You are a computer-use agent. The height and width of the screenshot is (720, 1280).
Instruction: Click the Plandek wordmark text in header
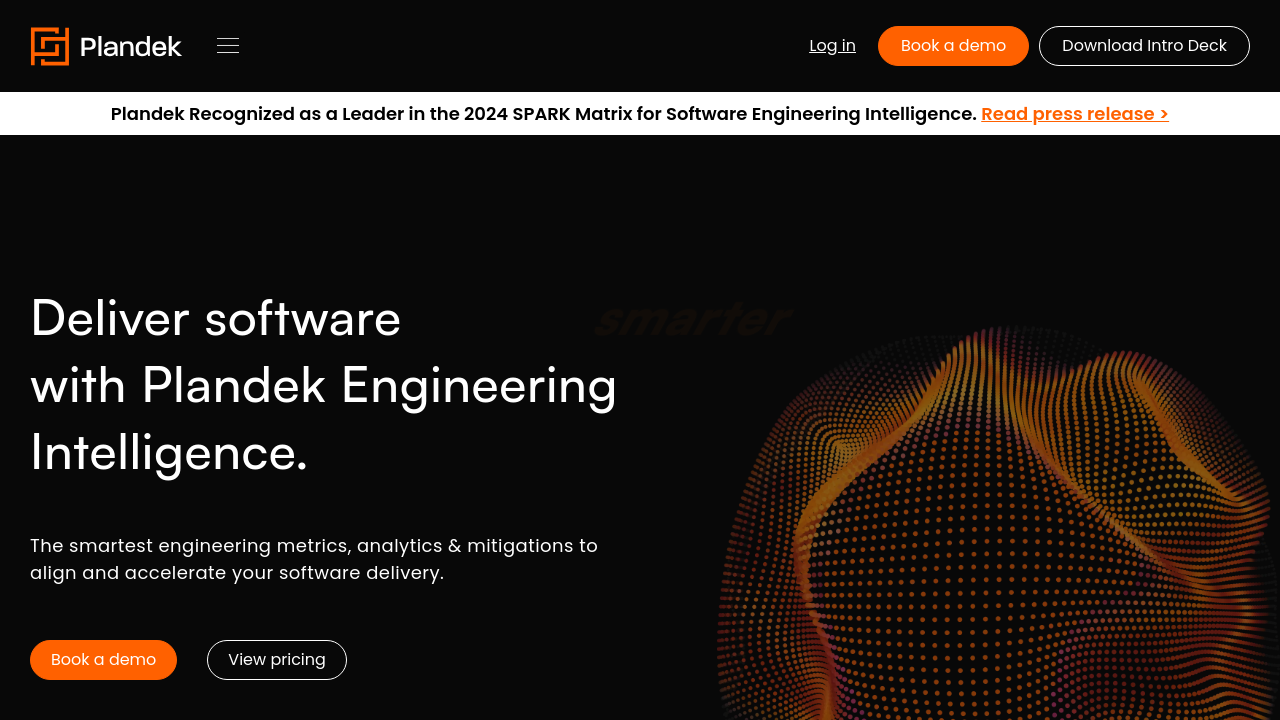(130, 46)
